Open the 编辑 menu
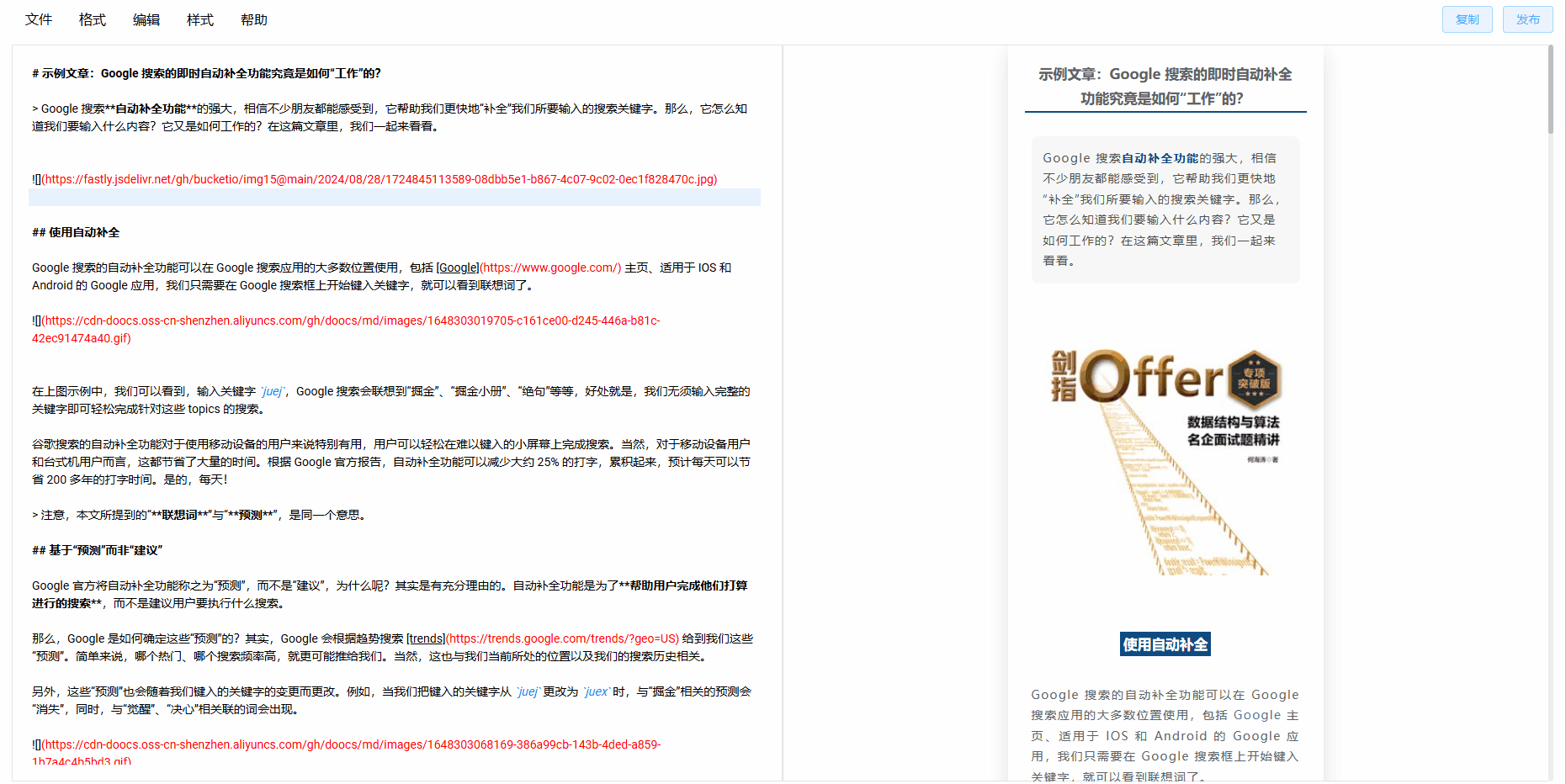Screen dimensions: 1566x784 [146, 19]
